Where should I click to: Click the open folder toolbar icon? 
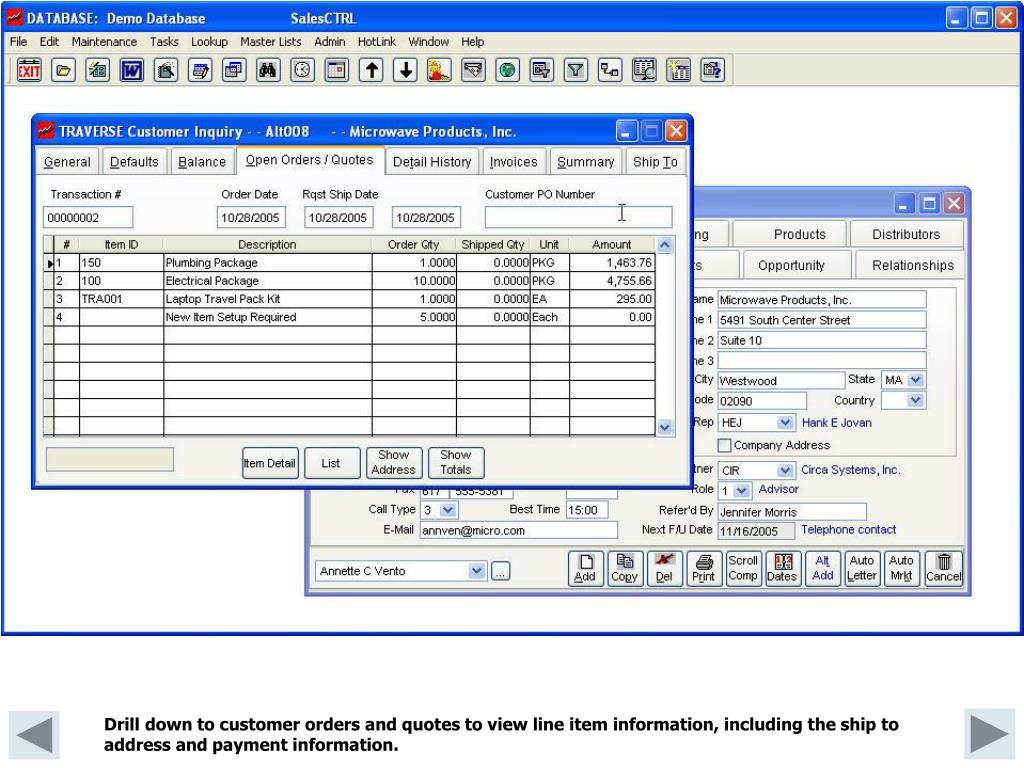click(x=63, y=70)
